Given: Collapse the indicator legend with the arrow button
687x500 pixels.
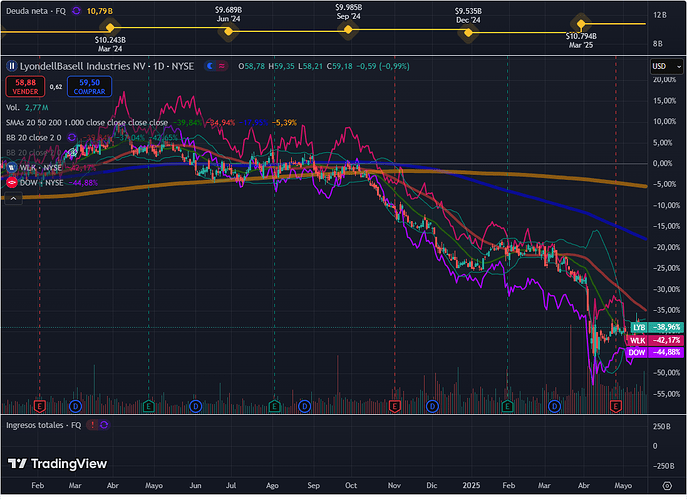Looking at the screenshot, I should click(x=14, y=199).
